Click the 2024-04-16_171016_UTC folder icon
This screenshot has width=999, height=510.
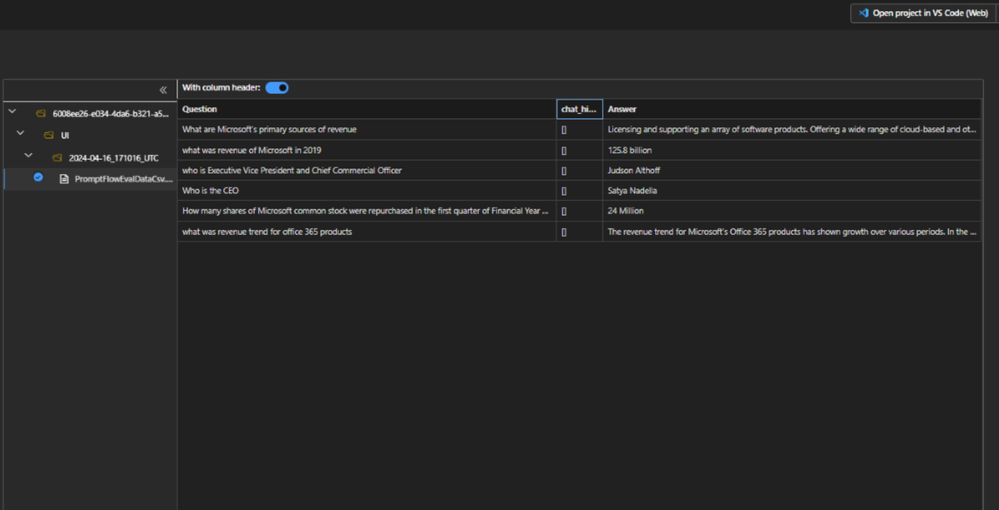(x=57, y=158)
